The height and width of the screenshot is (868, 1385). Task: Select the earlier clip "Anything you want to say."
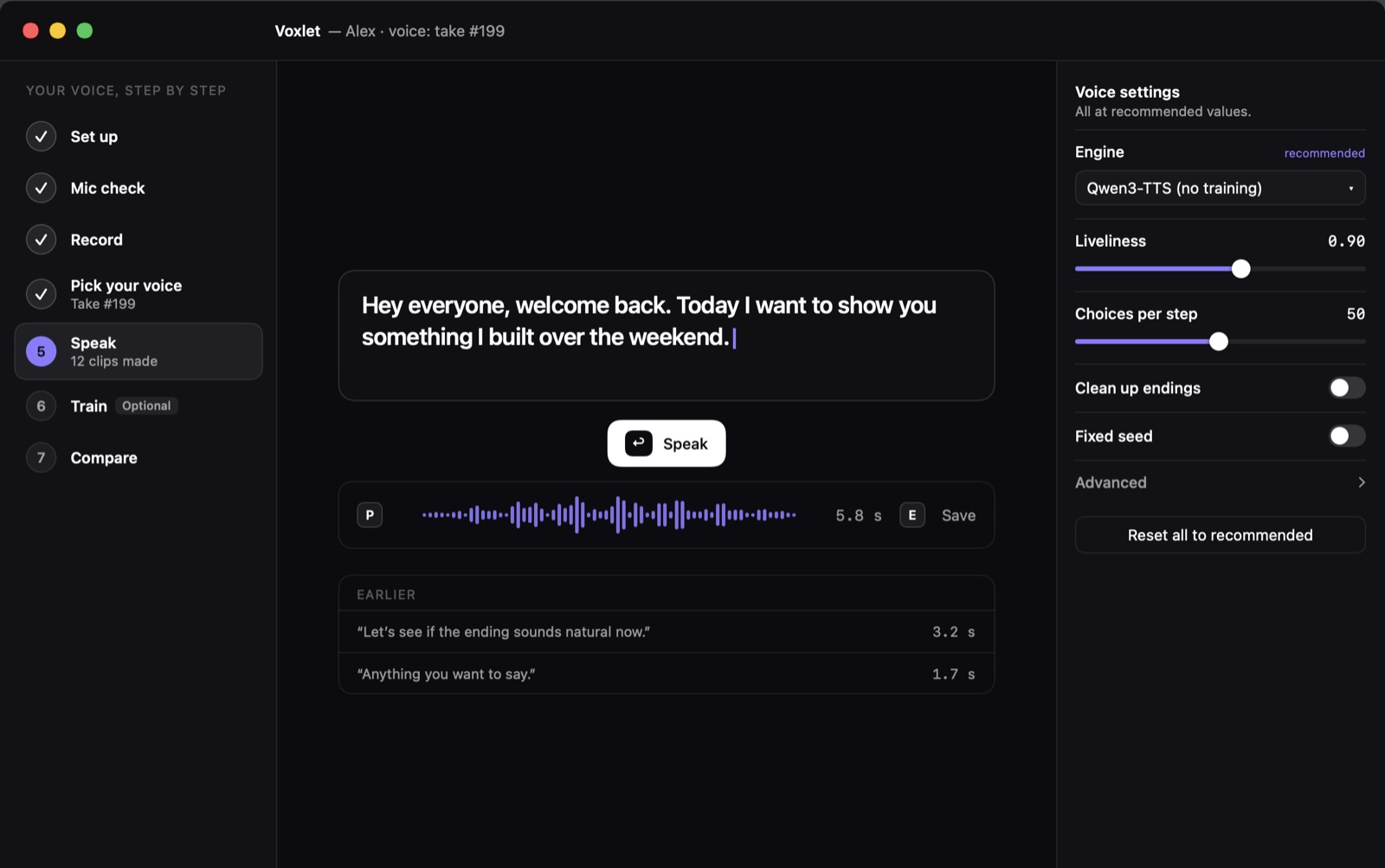point(667,674)
